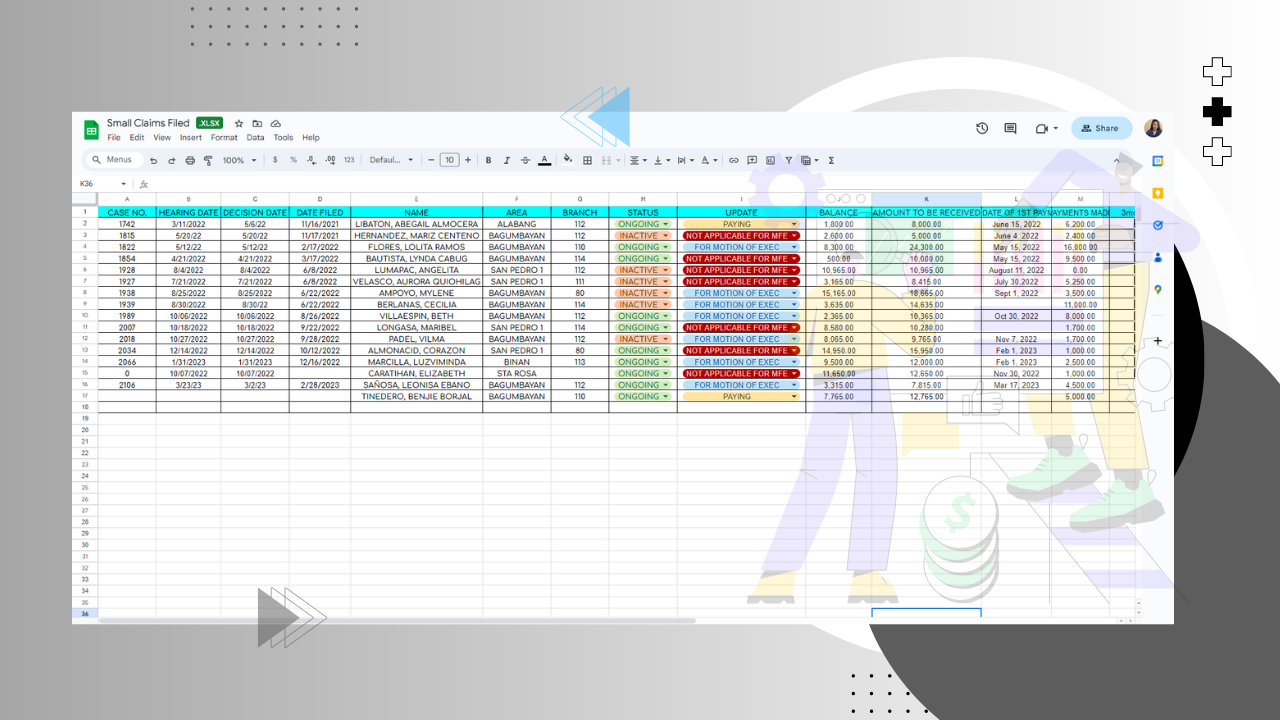This screenshot has height=720, width=1280.
Task: Format selection as currency
Action: click(x=275, y=160)
